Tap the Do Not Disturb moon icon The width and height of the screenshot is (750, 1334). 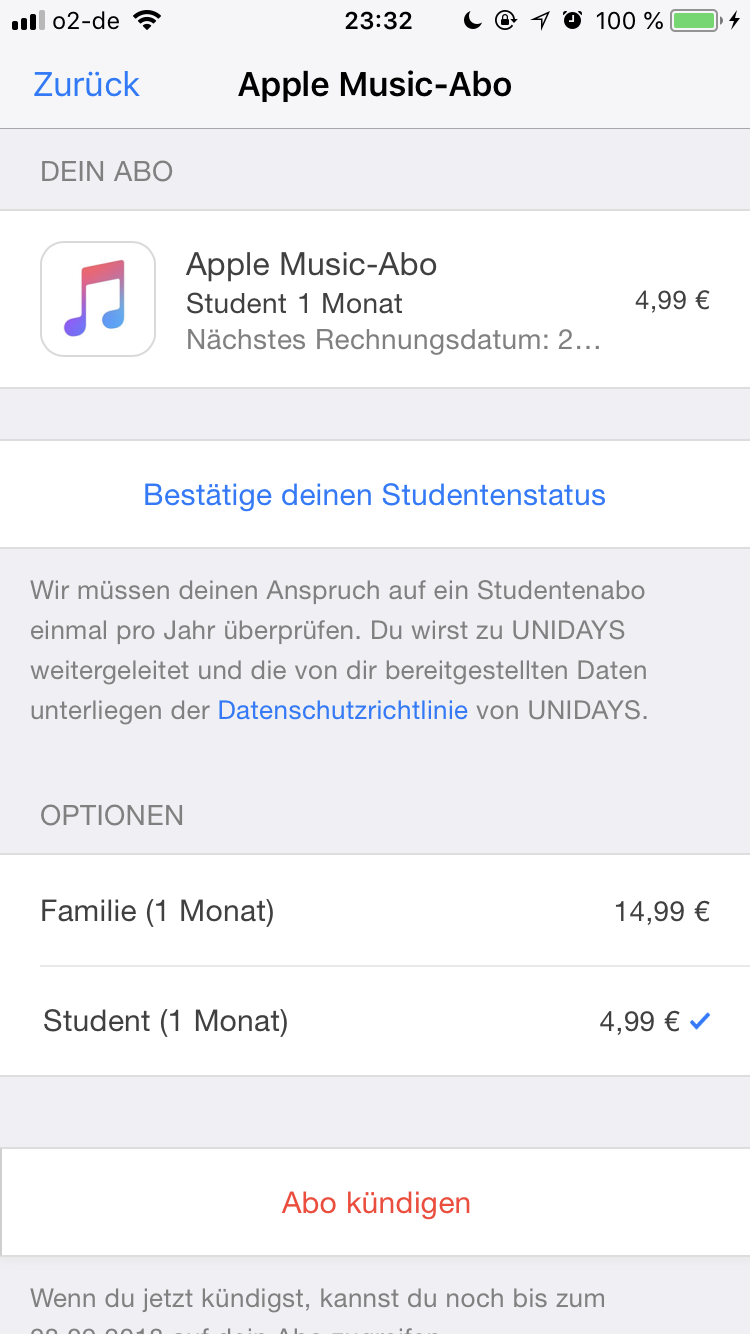coord(474,21)
